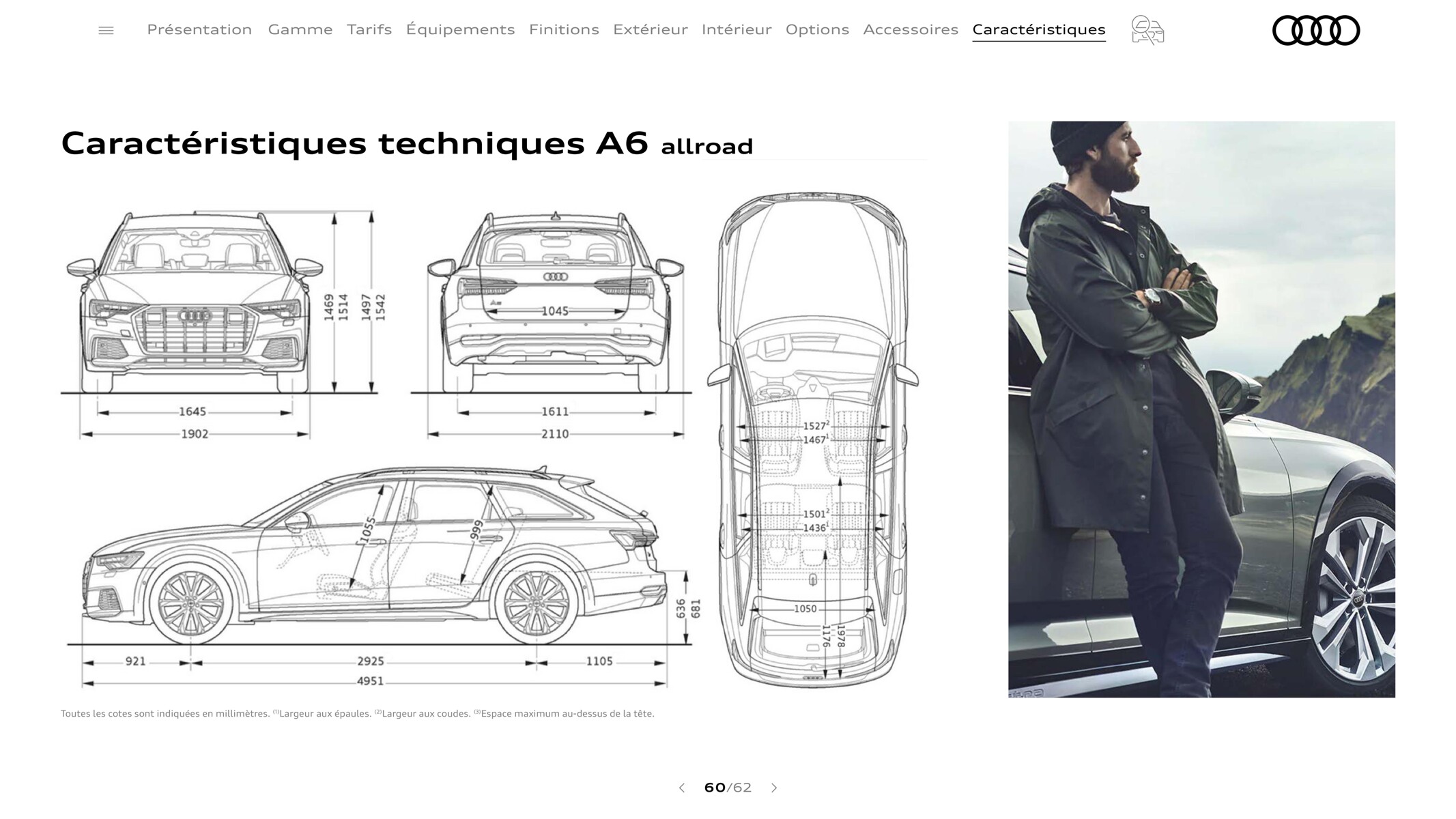Click the page counter 60/62

(728, 788)
